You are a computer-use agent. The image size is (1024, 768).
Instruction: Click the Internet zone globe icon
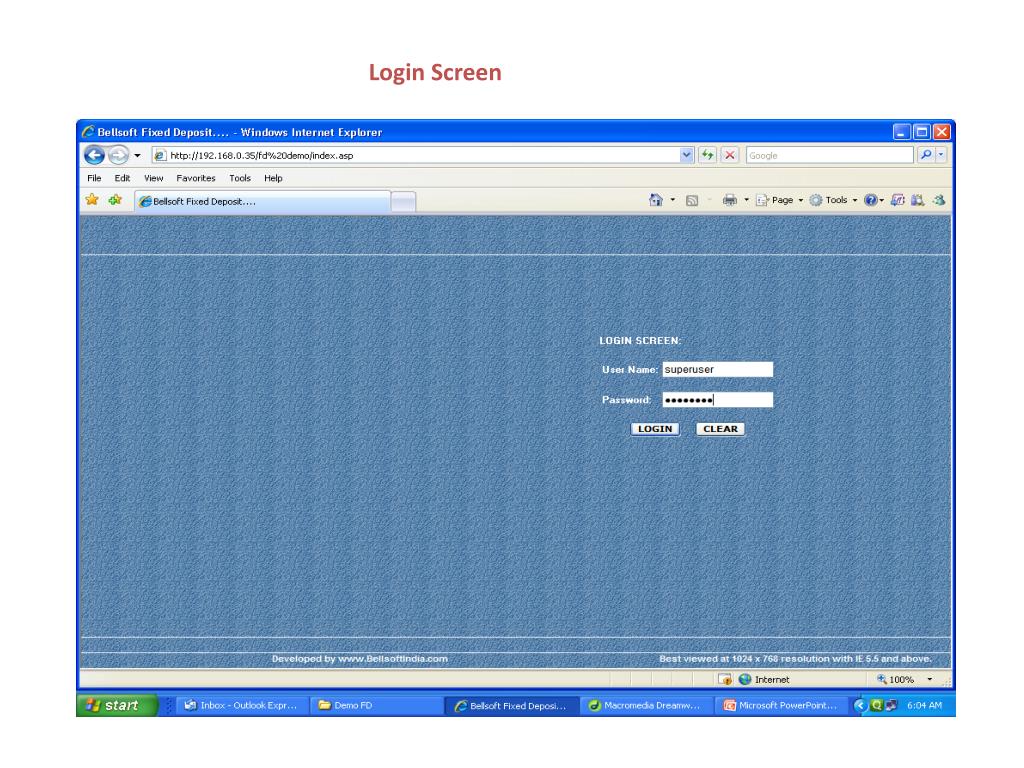(744, 679)
